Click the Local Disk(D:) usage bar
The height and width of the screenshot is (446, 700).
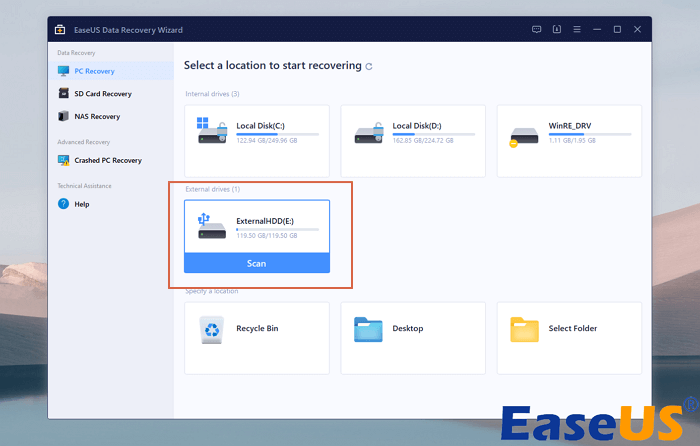click(x=434, y=134)
